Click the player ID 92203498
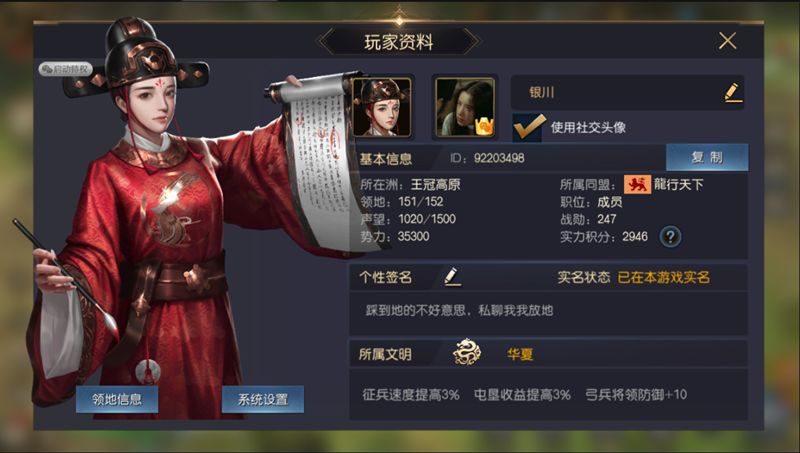This screenshot has height=453, width=800. pyautogui.click(x=499, y=158)
